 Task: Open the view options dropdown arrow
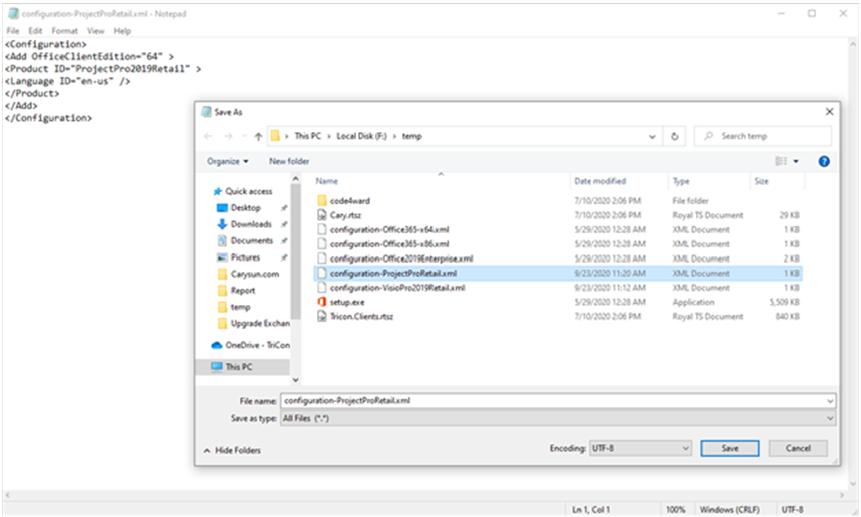[796, 161]
